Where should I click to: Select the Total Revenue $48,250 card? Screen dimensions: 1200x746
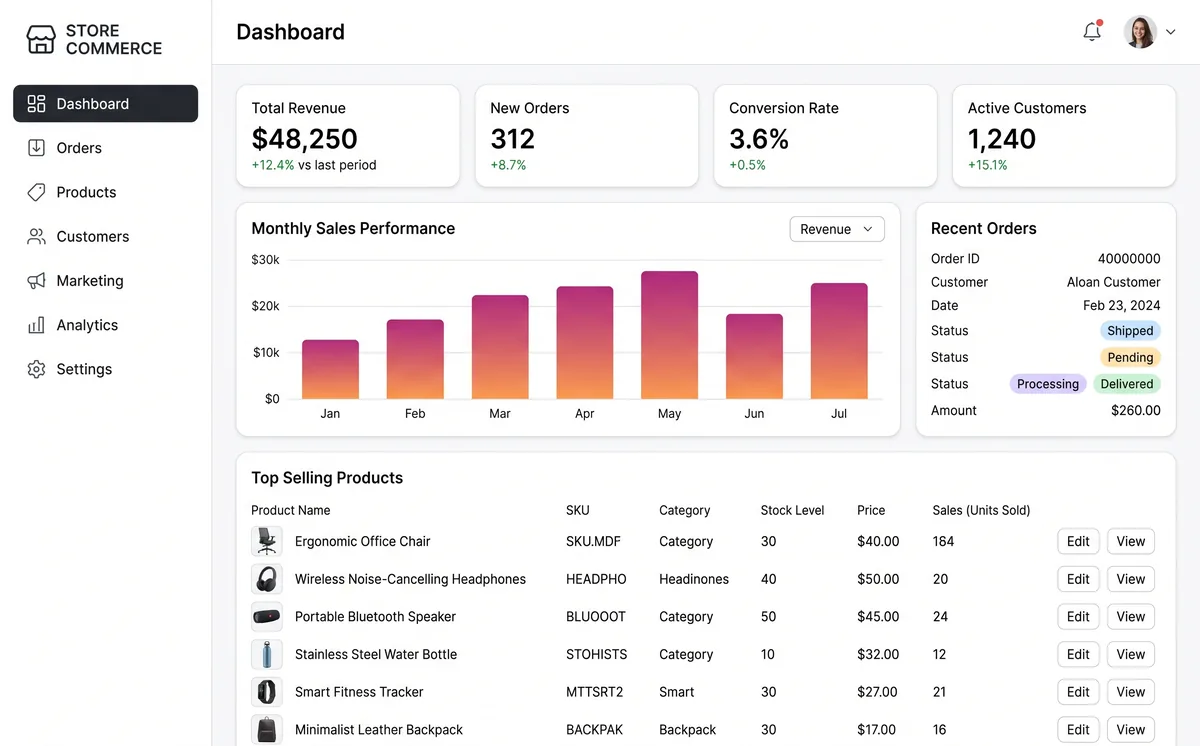tap(348, 136)
